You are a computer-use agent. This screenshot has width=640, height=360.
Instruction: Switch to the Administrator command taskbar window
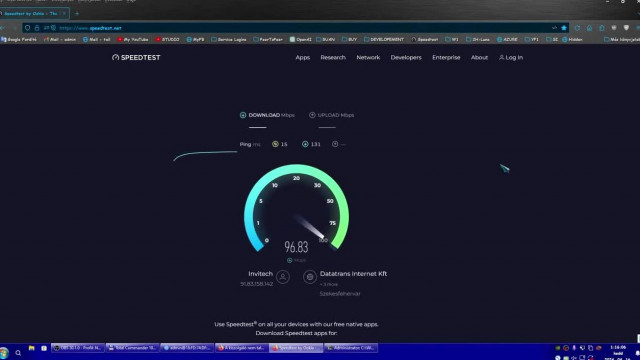351,348
